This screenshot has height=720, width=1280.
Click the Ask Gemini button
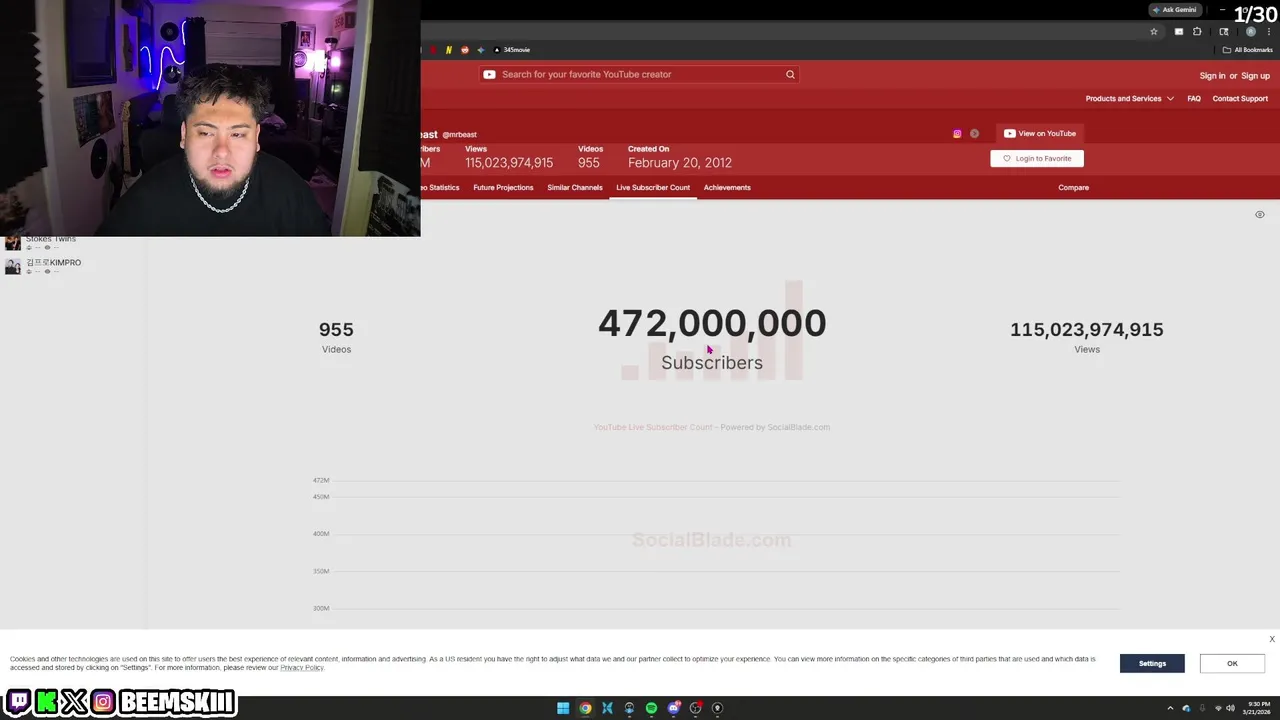pyautogui.click(x=1174, y=10)
